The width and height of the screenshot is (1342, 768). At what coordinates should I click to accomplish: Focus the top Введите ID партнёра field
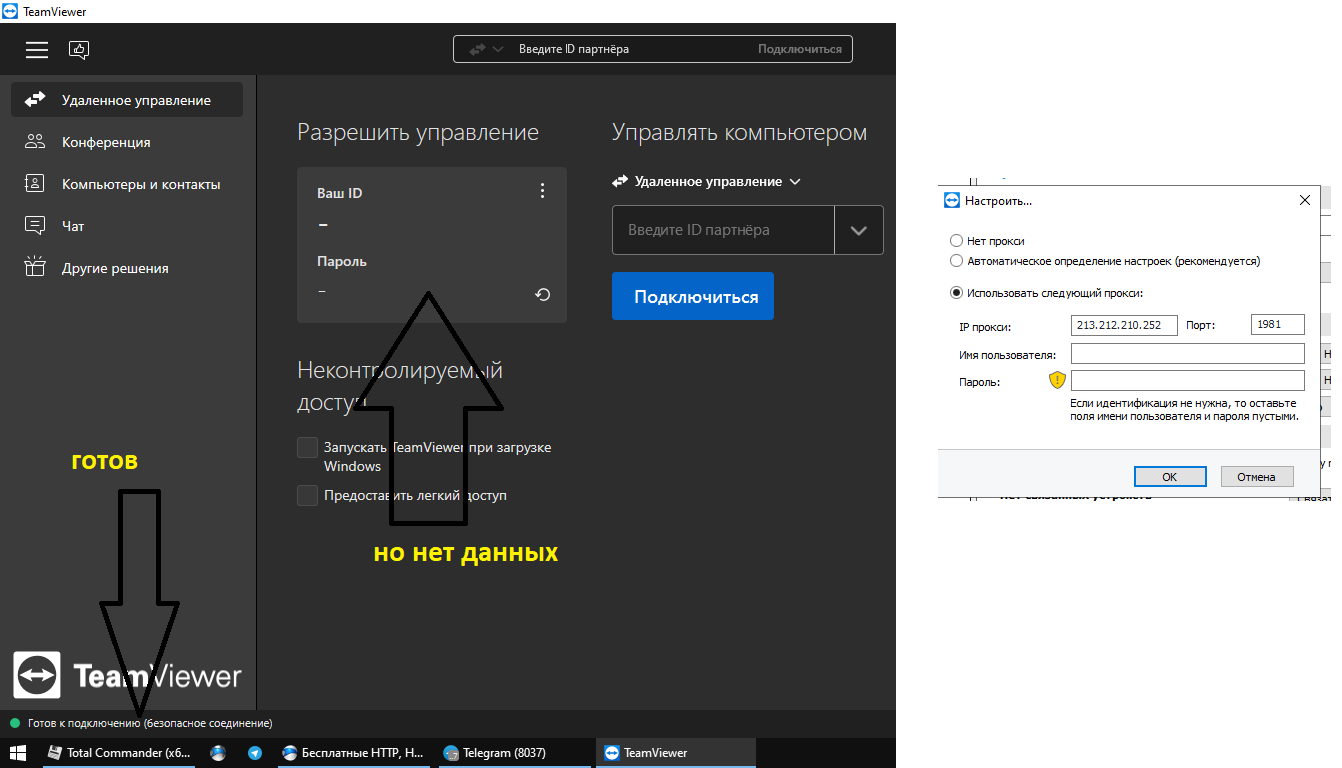coord(632,49)
